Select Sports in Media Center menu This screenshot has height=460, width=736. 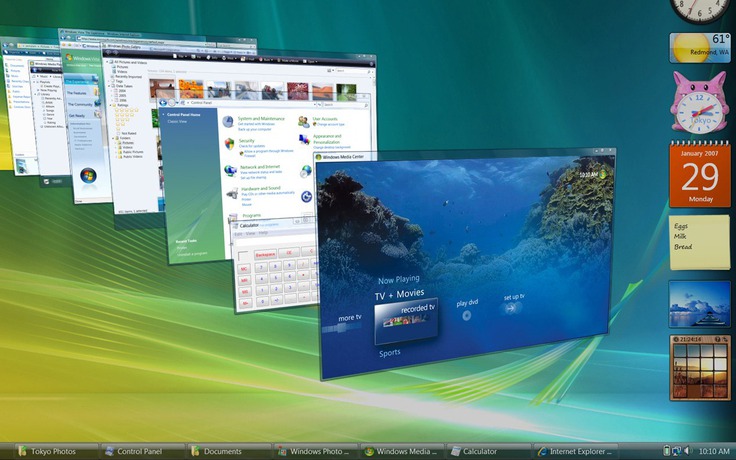pyautogui.click(x=390, y=353)
